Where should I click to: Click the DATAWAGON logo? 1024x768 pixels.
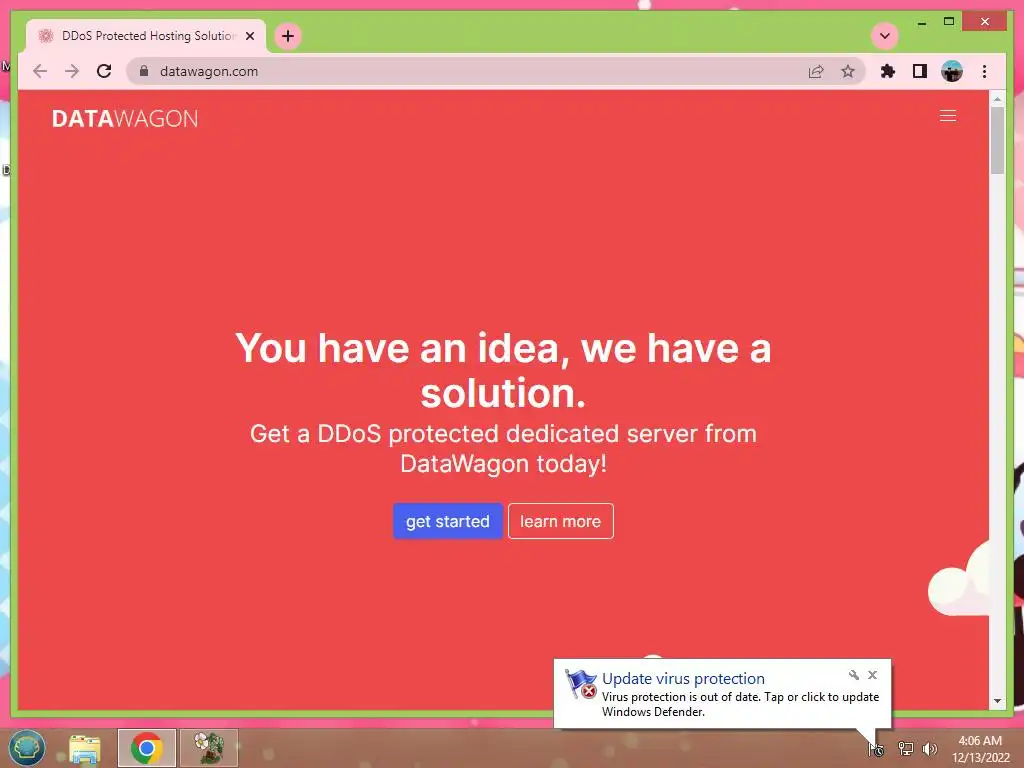125,118
